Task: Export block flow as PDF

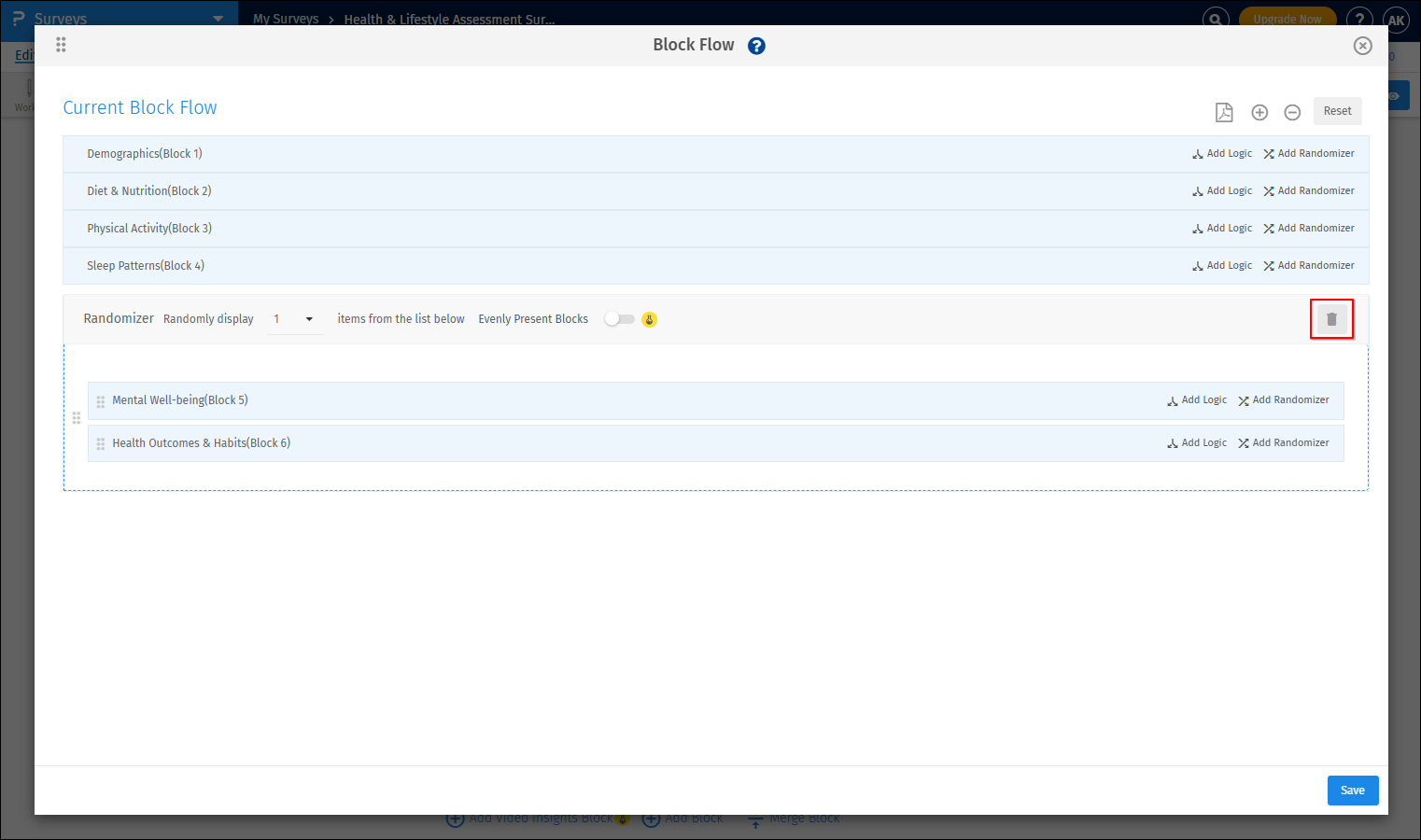Action: 1224,112
